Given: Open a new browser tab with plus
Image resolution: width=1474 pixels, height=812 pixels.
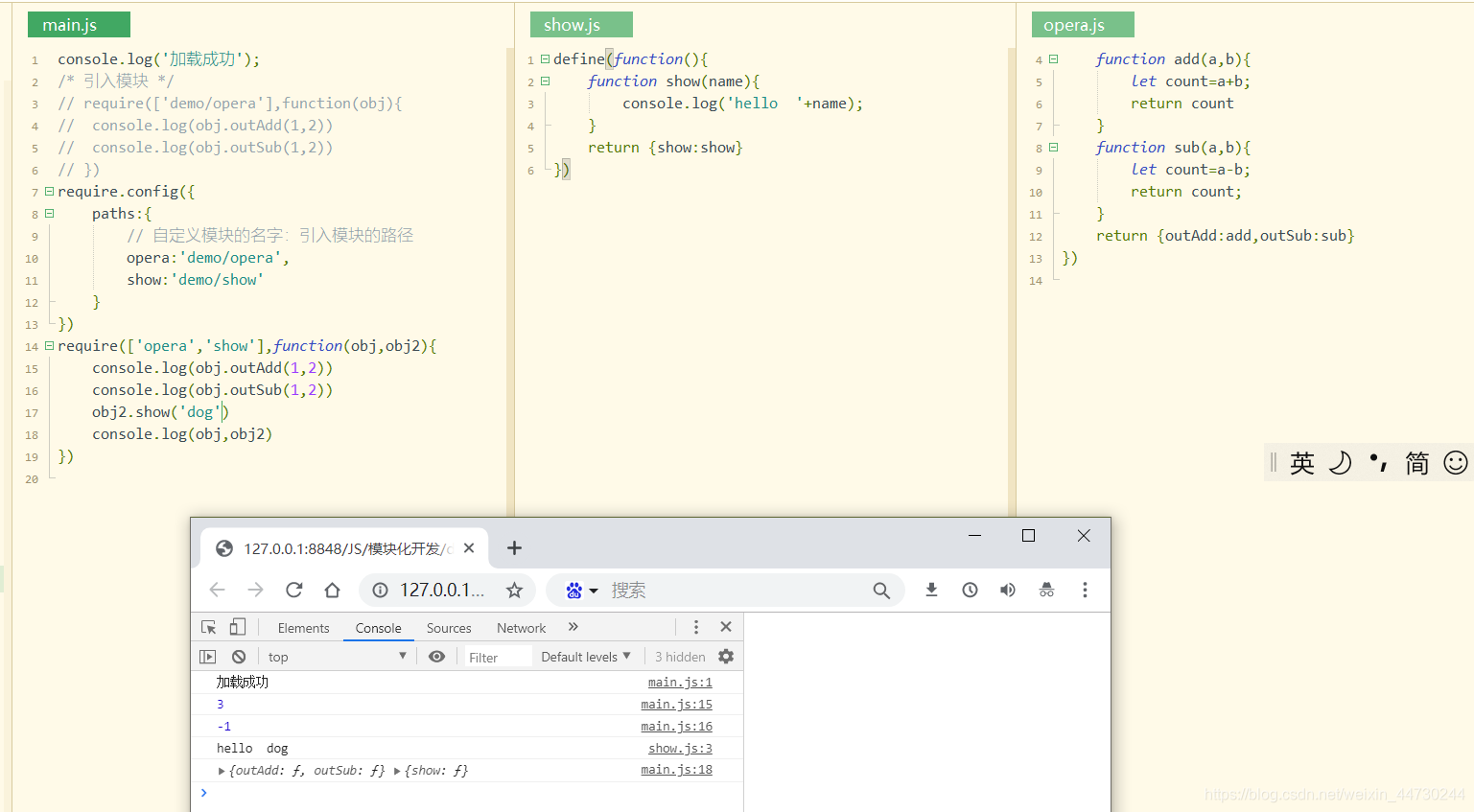Looking at the screenshot, I should 514,547.
